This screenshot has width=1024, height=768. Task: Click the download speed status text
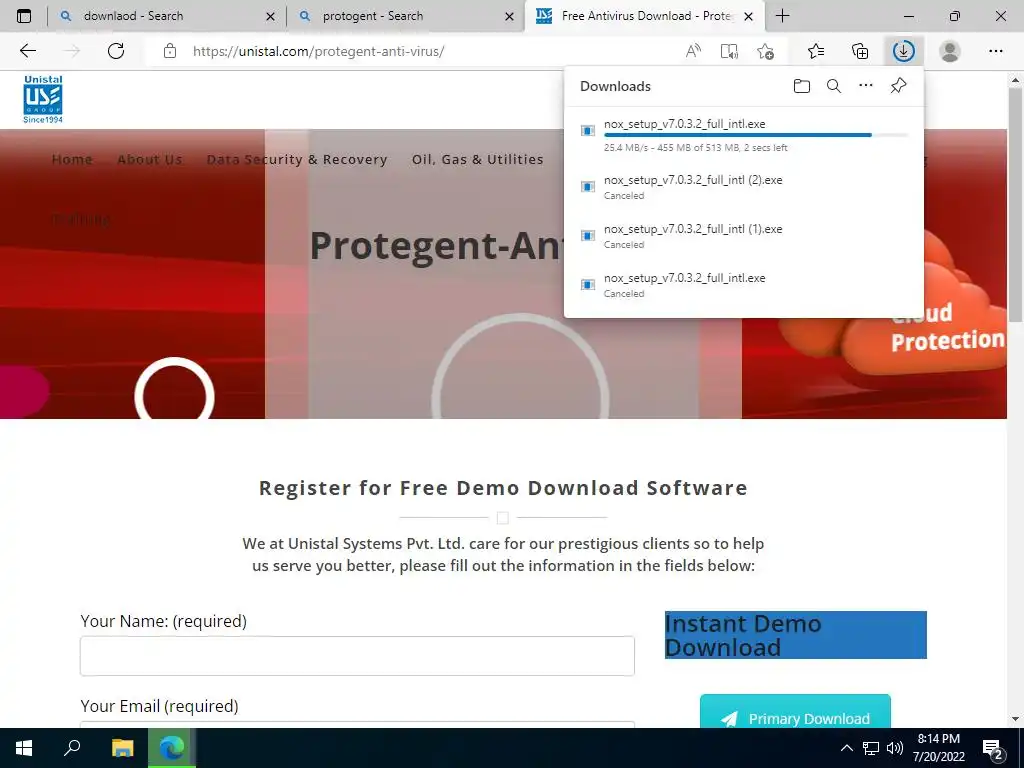click(696, 148)
